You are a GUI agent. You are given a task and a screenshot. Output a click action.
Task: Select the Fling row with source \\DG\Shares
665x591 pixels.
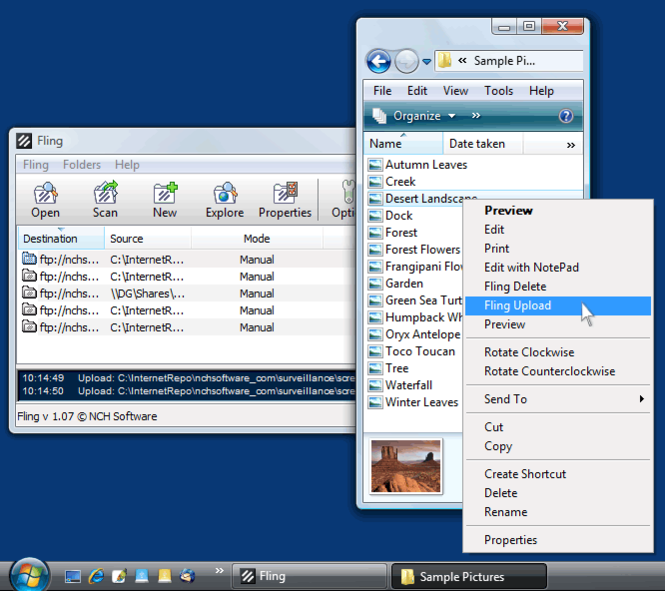tap(187, 293)
